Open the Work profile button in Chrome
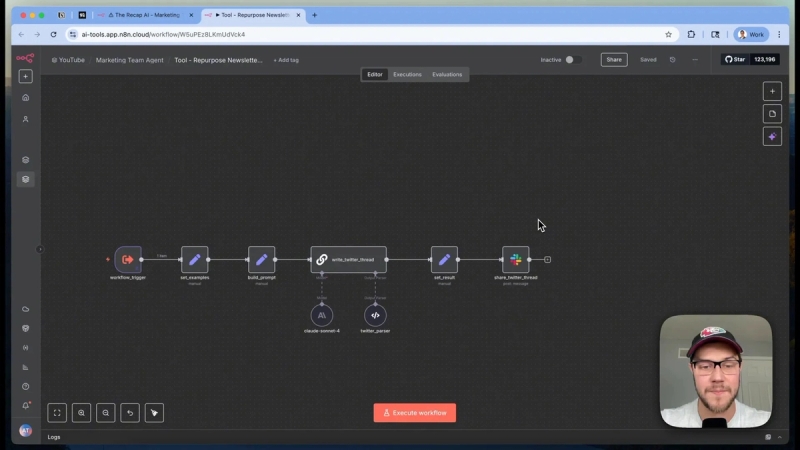Screen dimensions: 800x450 (751, 35)
